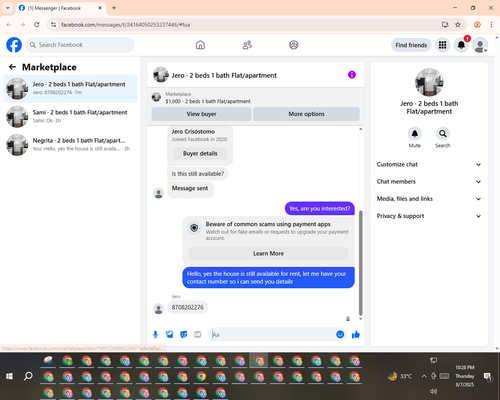
Task: Open the taskbar clock showing 10:28 PM
Action: point(465,376)
